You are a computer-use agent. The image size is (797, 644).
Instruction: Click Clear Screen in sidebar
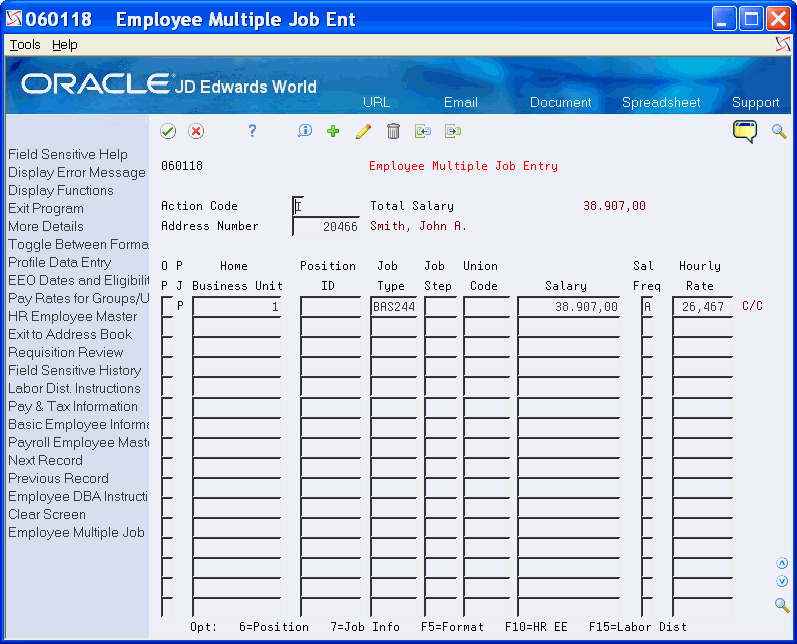[x=47, y=514]
